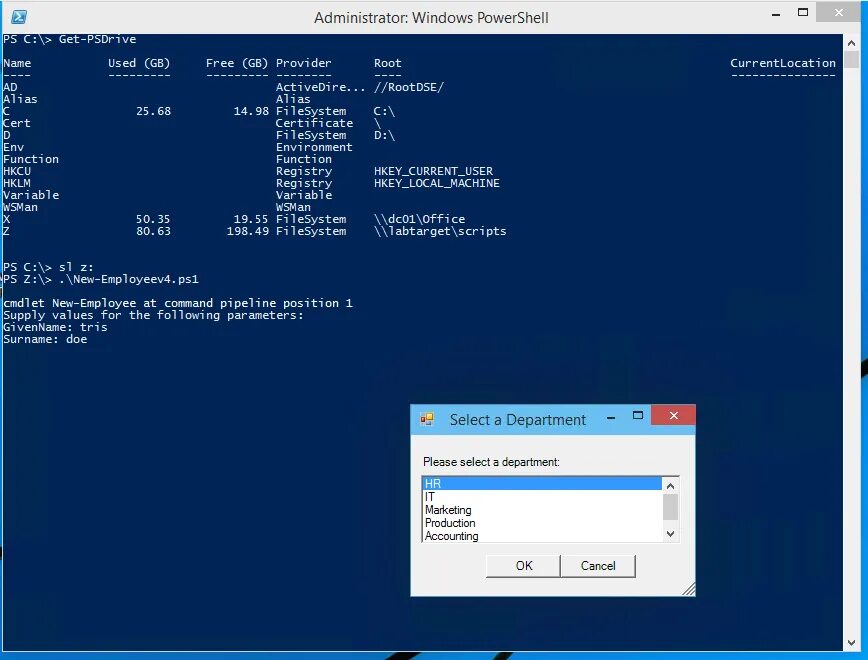
Task: Minimize the PowerShell window
Action: point(776,15)
